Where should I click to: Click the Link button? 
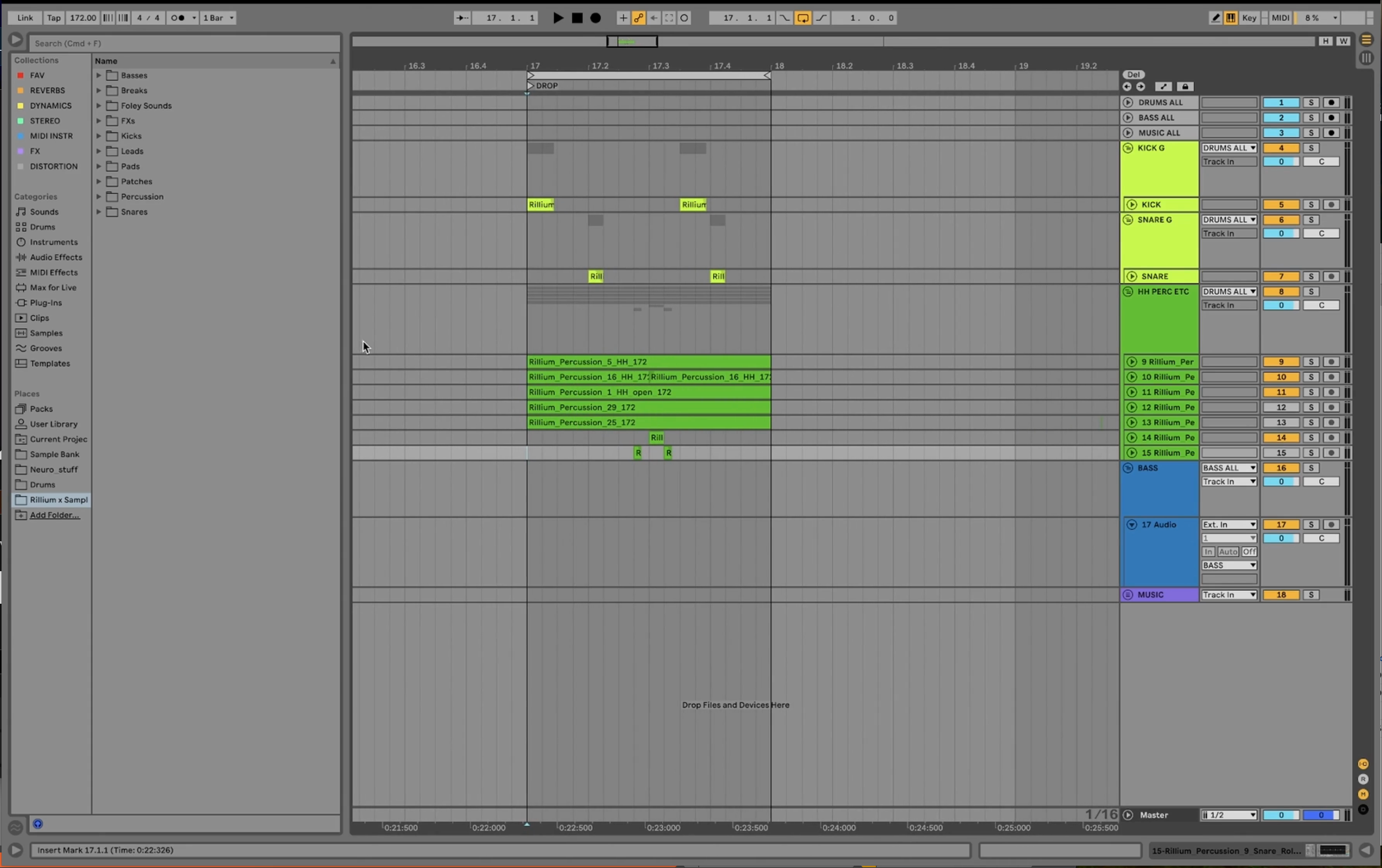(25, 18)
